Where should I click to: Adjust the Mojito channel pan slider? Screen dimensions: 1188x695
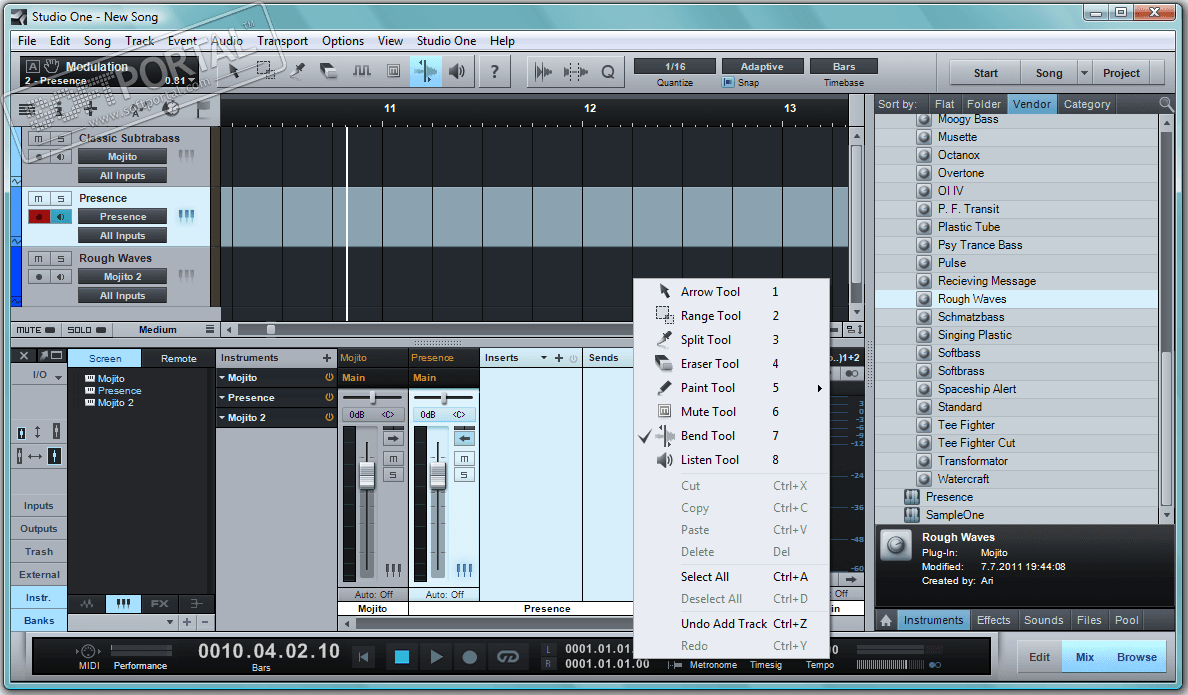[373, 397]
